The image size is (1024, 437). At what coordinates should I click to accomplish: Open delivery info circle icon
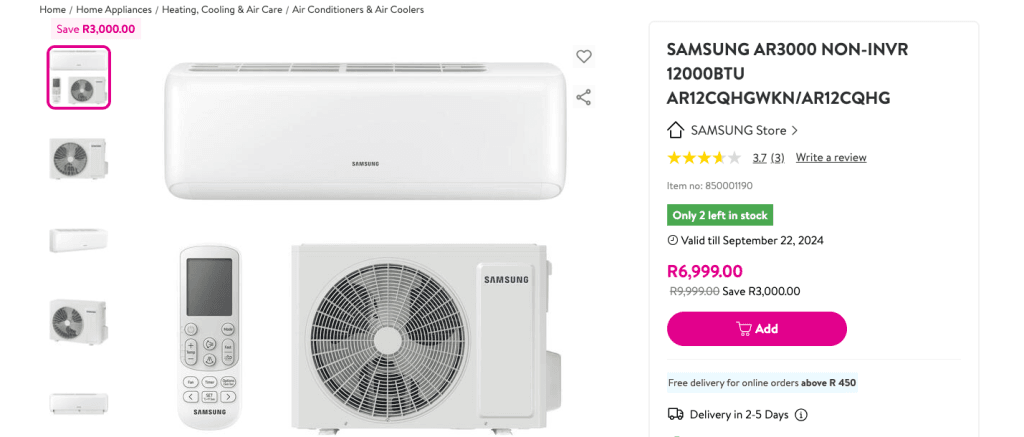click(801, 415)
